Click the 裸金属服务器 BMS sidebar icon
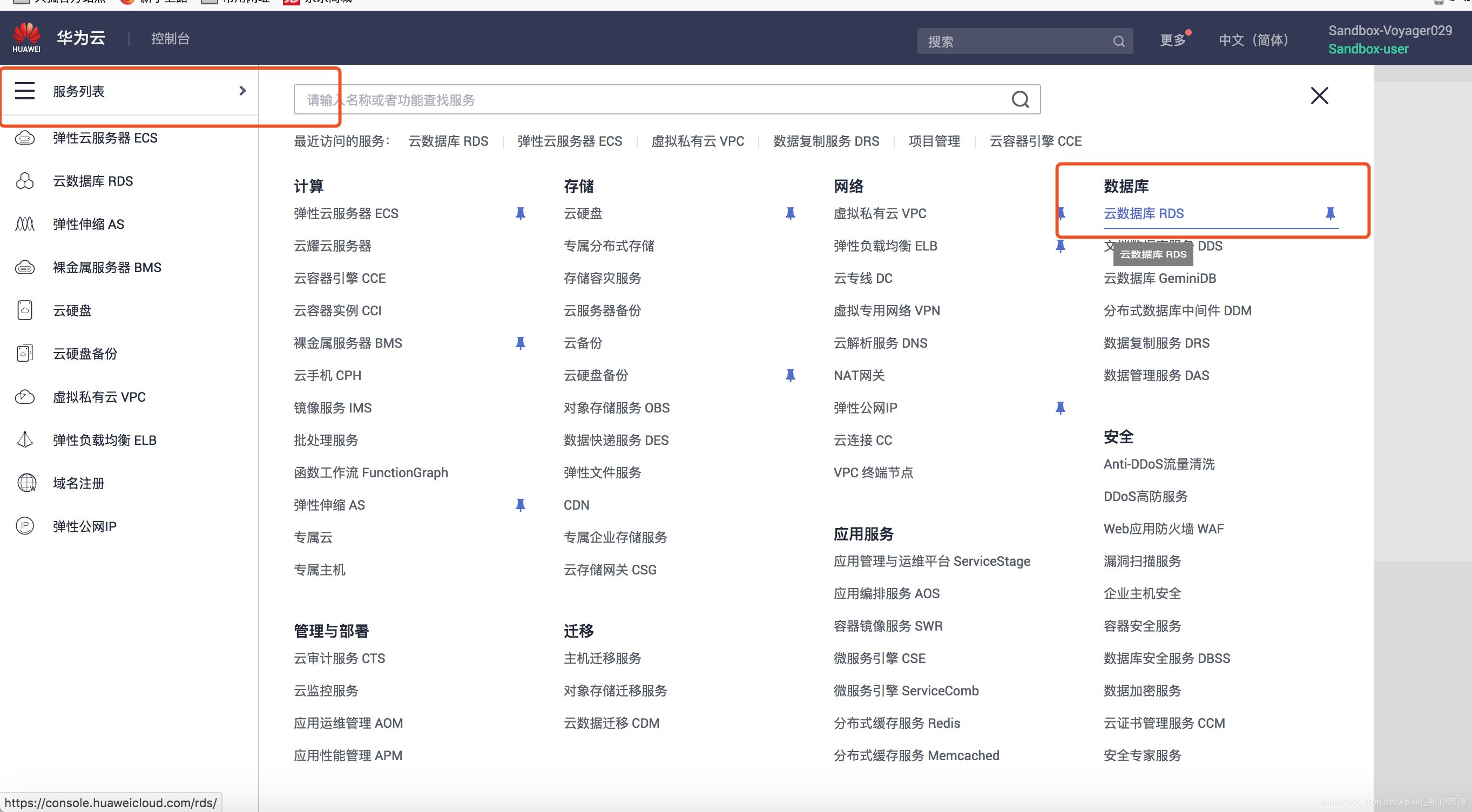This screenshot has width=1472, height=812. (x=25, y=267)
